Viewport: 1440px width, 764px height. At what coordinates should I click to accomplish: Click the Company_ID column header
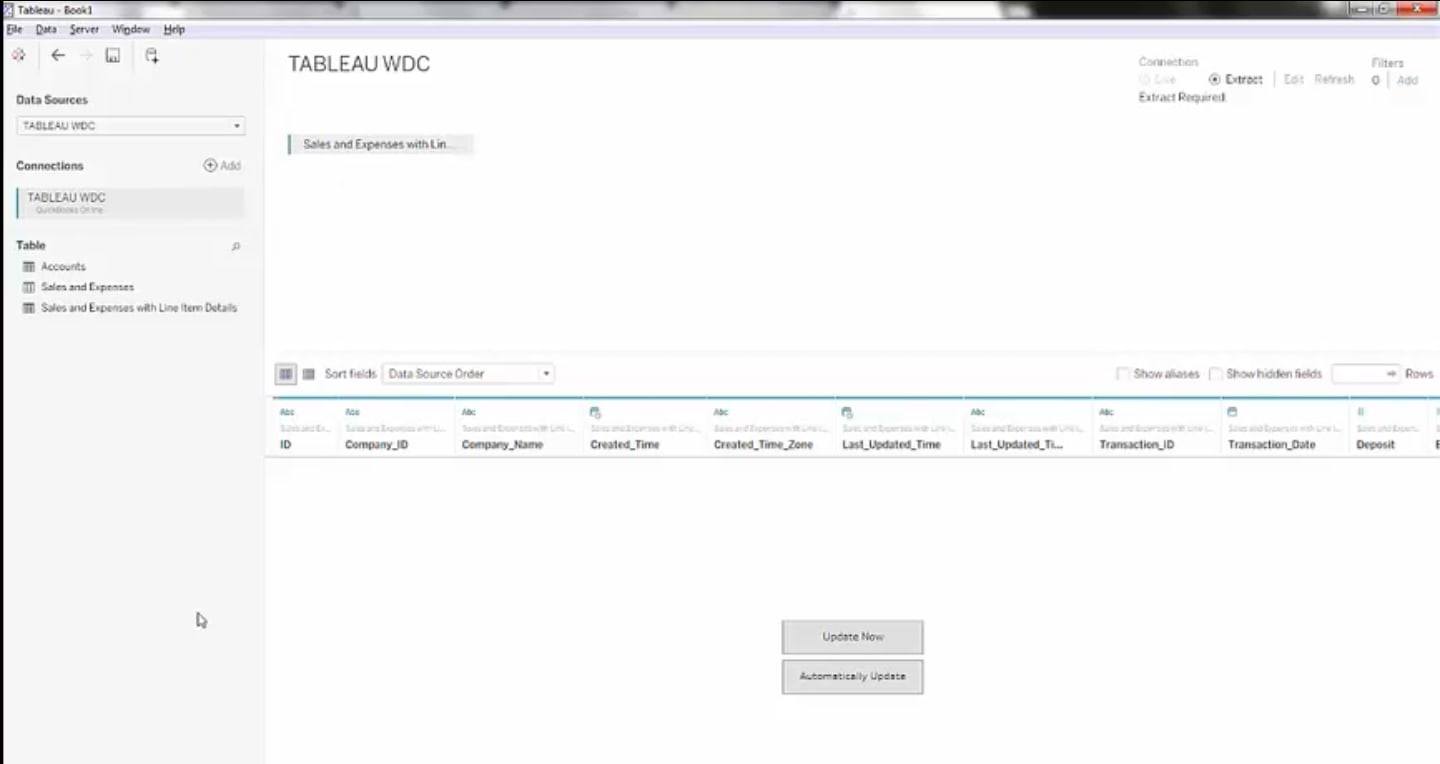(376, 445)
